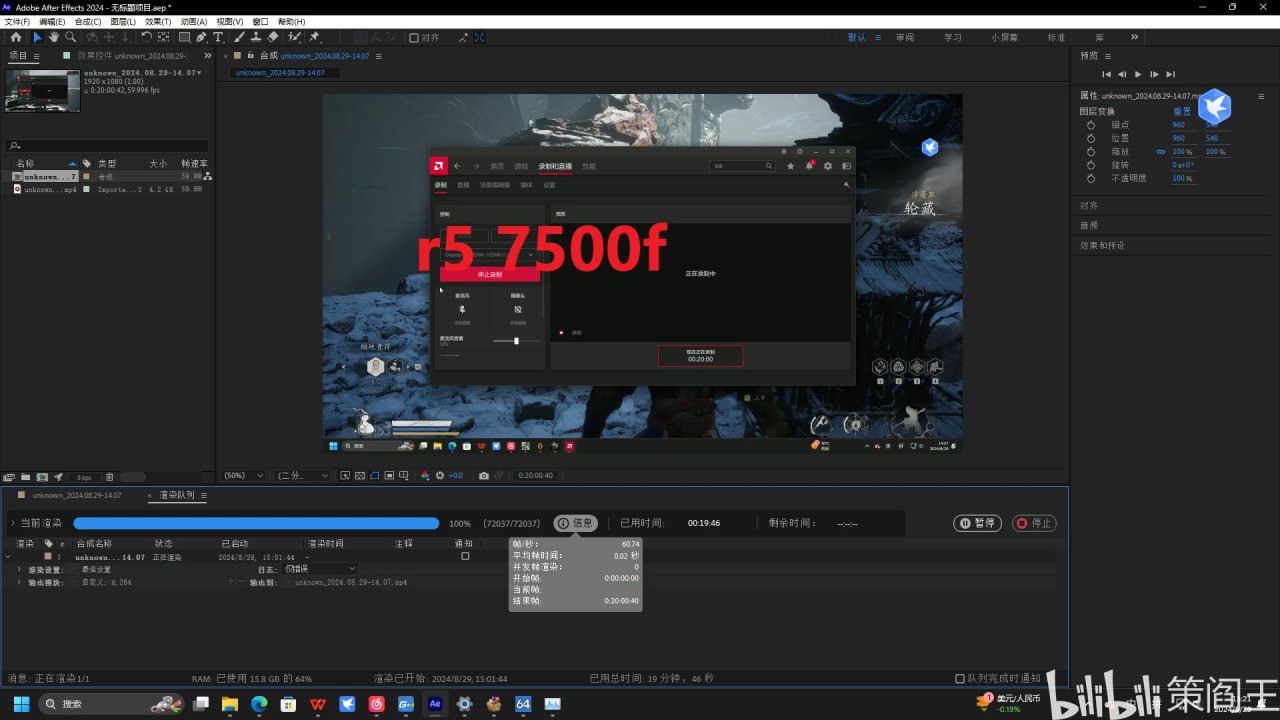The width and height of the screenshot is (1280, 720).
Task: Expand Render Settings for the queued item
Action: point(19,569)
